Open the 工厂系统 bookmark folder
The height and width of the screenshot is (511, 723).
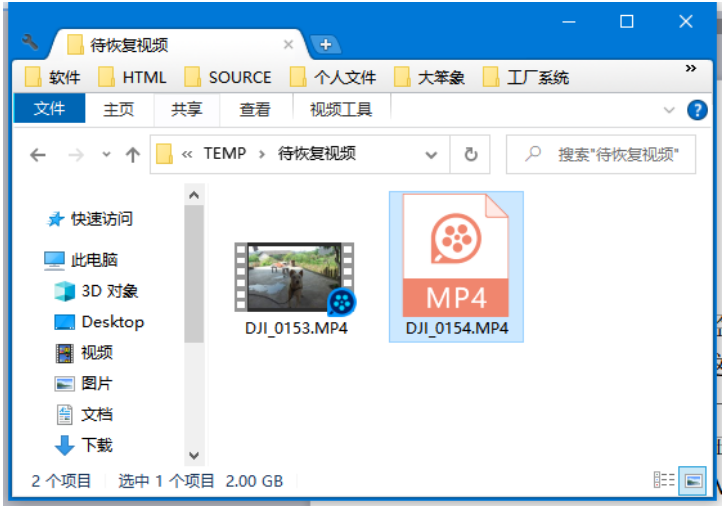(526, 77)
